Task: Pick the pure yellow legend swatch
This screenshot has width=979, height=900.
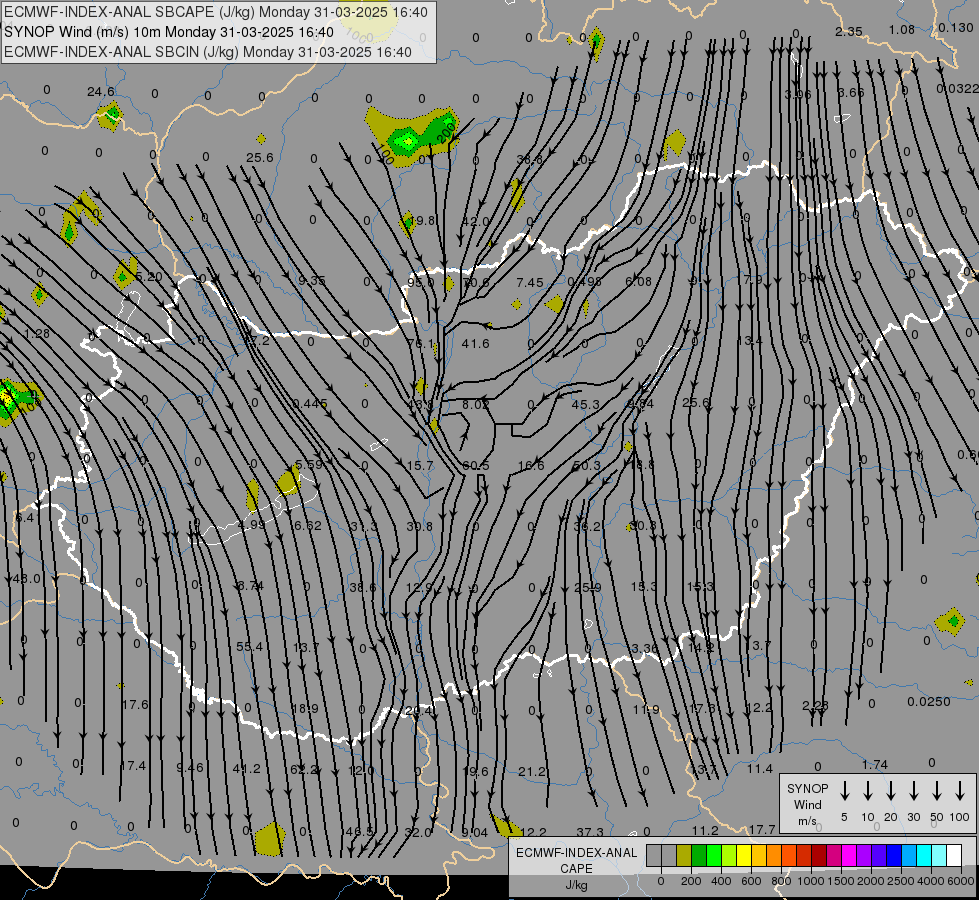Action: [x=744, y=856]
